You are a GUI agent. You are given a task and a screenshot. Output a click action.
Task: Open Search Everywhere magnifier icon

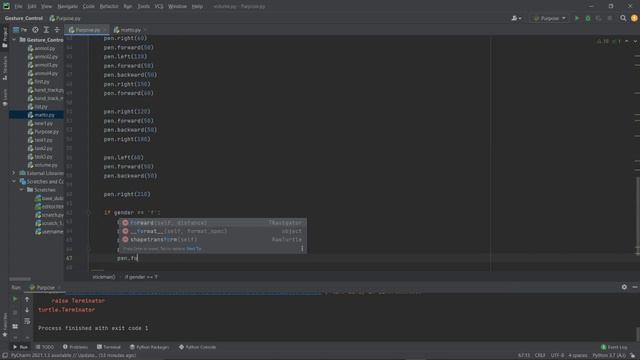623,18
